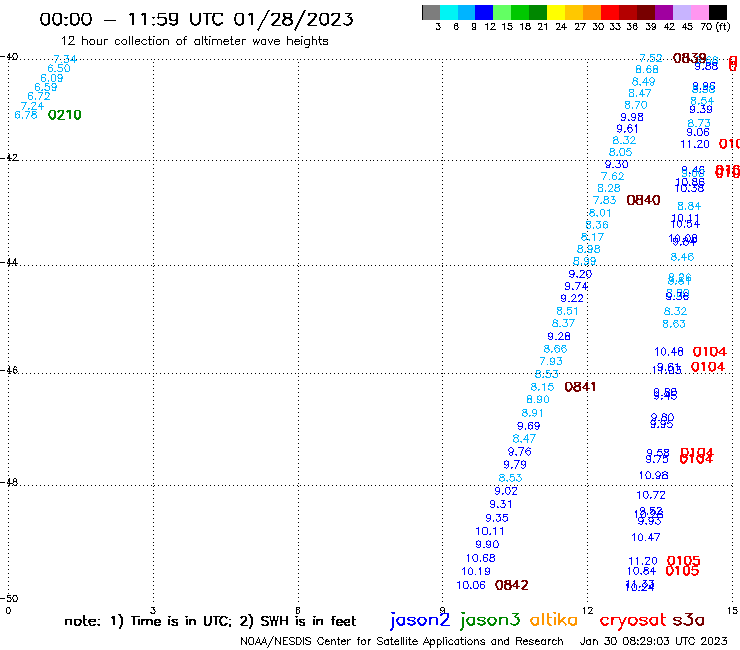Screen dimensions: 740x650
Task: Click wave height value 7.93
Action: click(551, 361)
